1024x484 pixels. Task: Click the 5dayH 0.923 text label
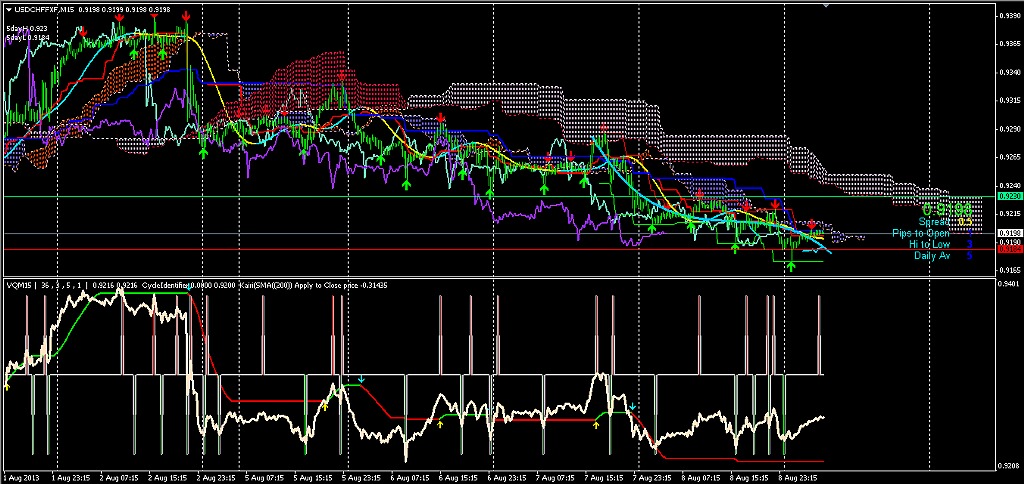24,28
